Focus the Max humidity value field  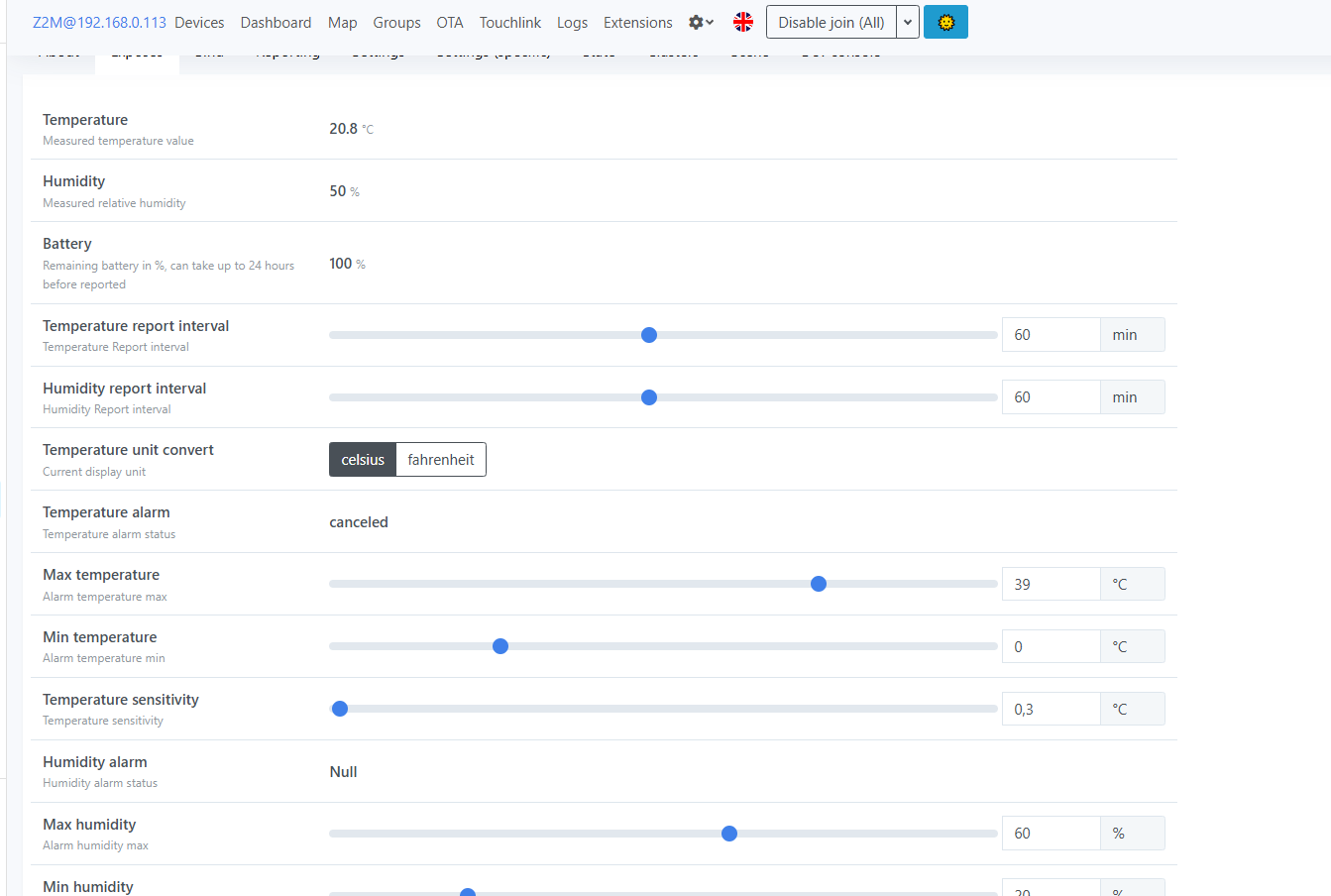click(x=1051, y=834)
